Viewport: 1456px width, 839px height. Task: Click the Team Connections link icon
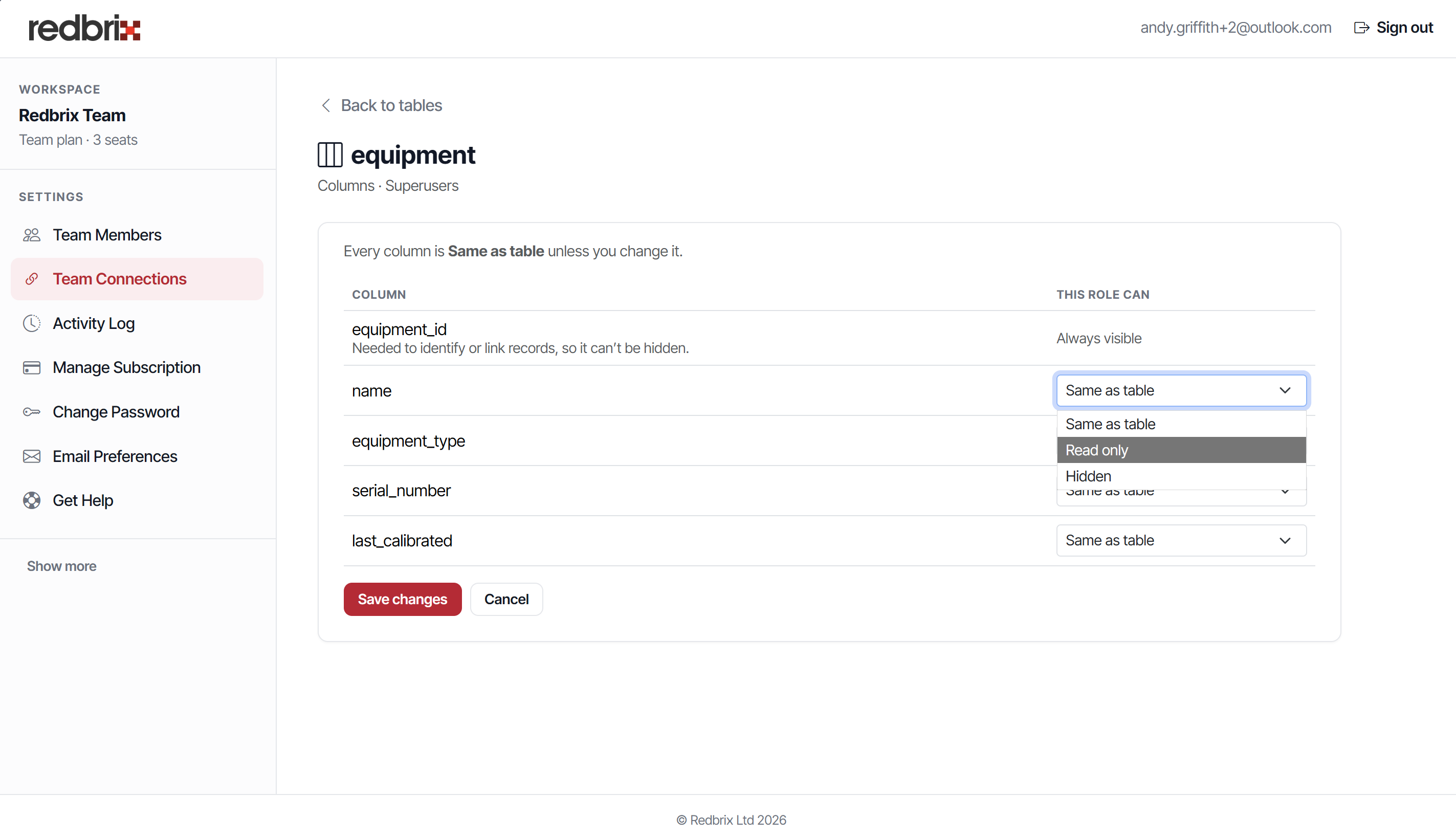point(32,279)
